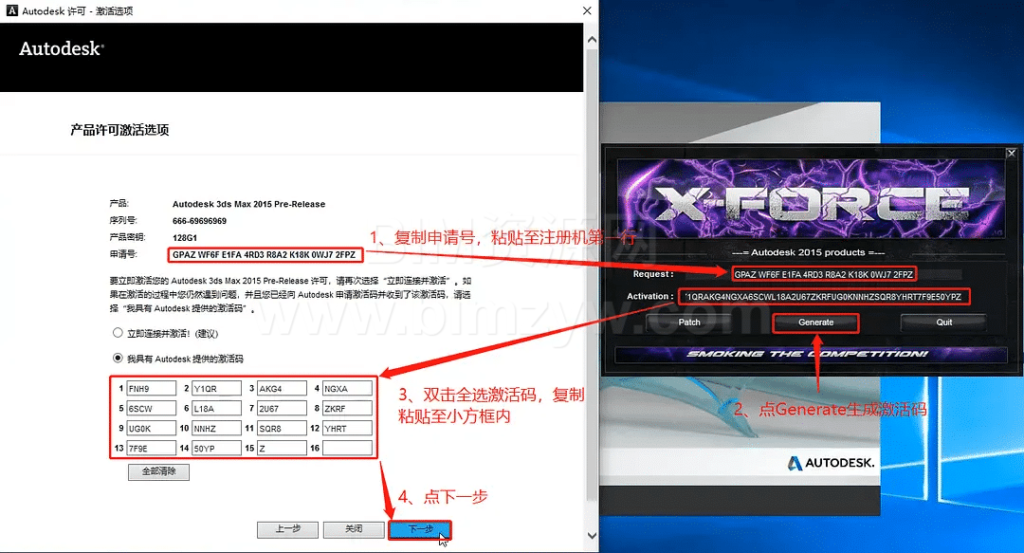Close the X-Force window with its X button
This screenshot has width=1024, height=553.
point(1011,153)
